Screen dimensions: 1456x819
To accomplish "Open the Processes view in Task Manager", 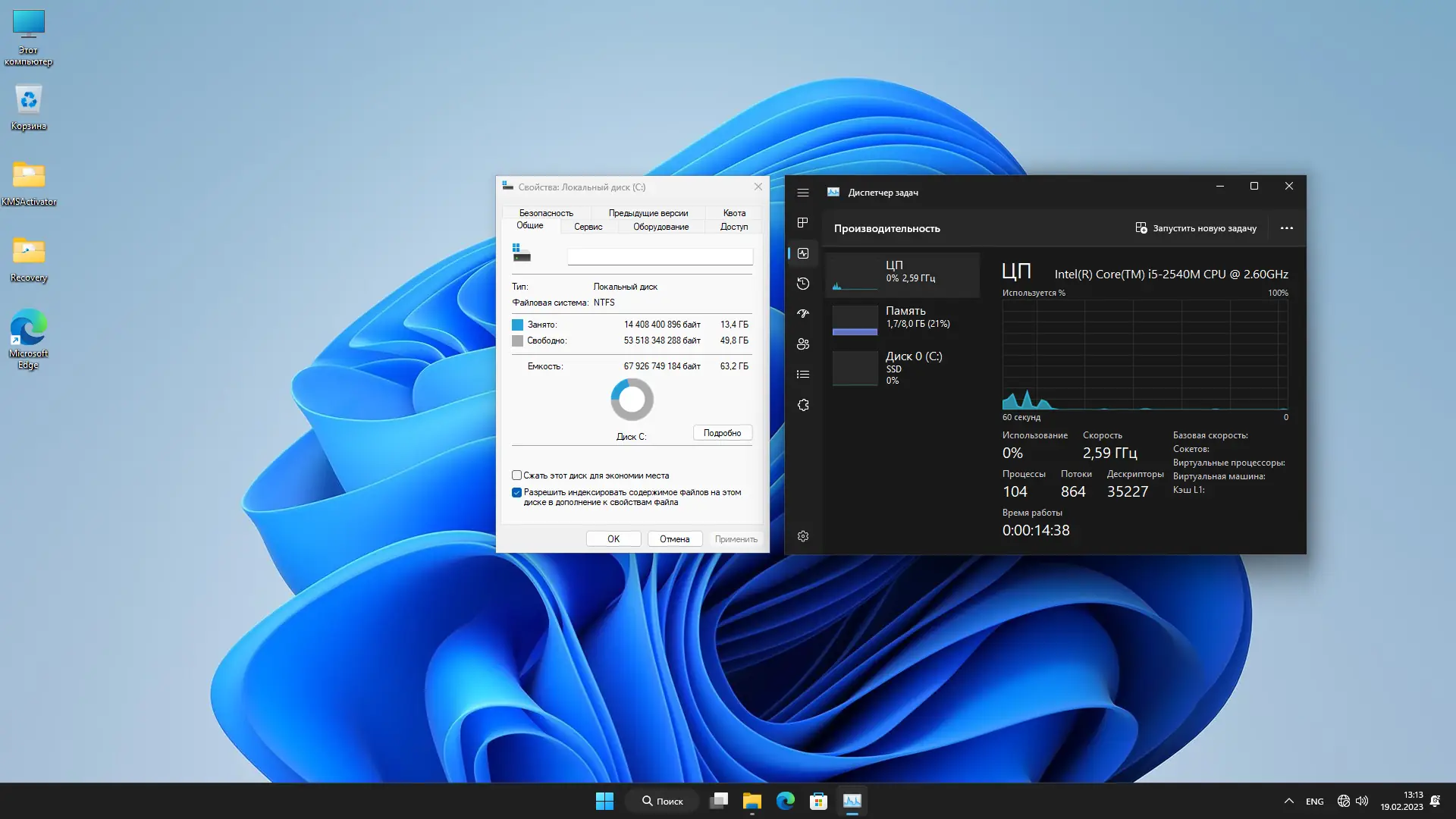I will click(x=803, y=223).
